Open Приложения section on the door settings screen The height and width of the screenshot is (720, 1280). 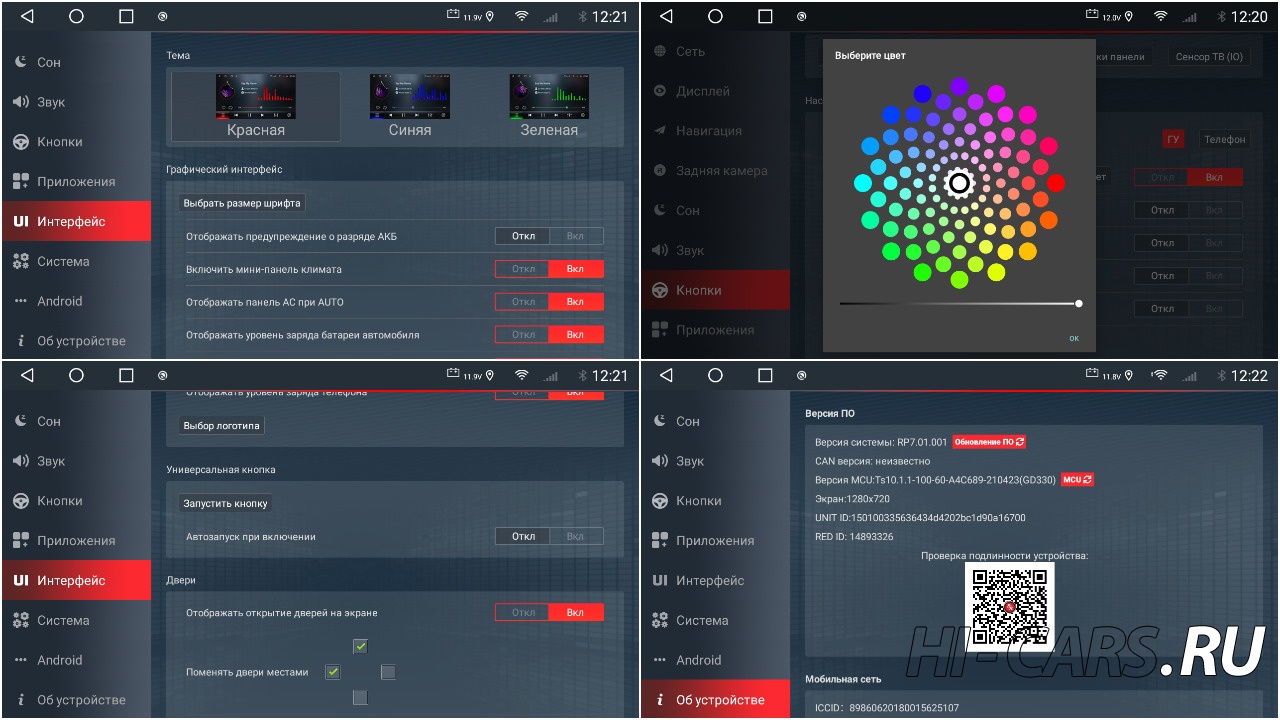click(76, 541)
